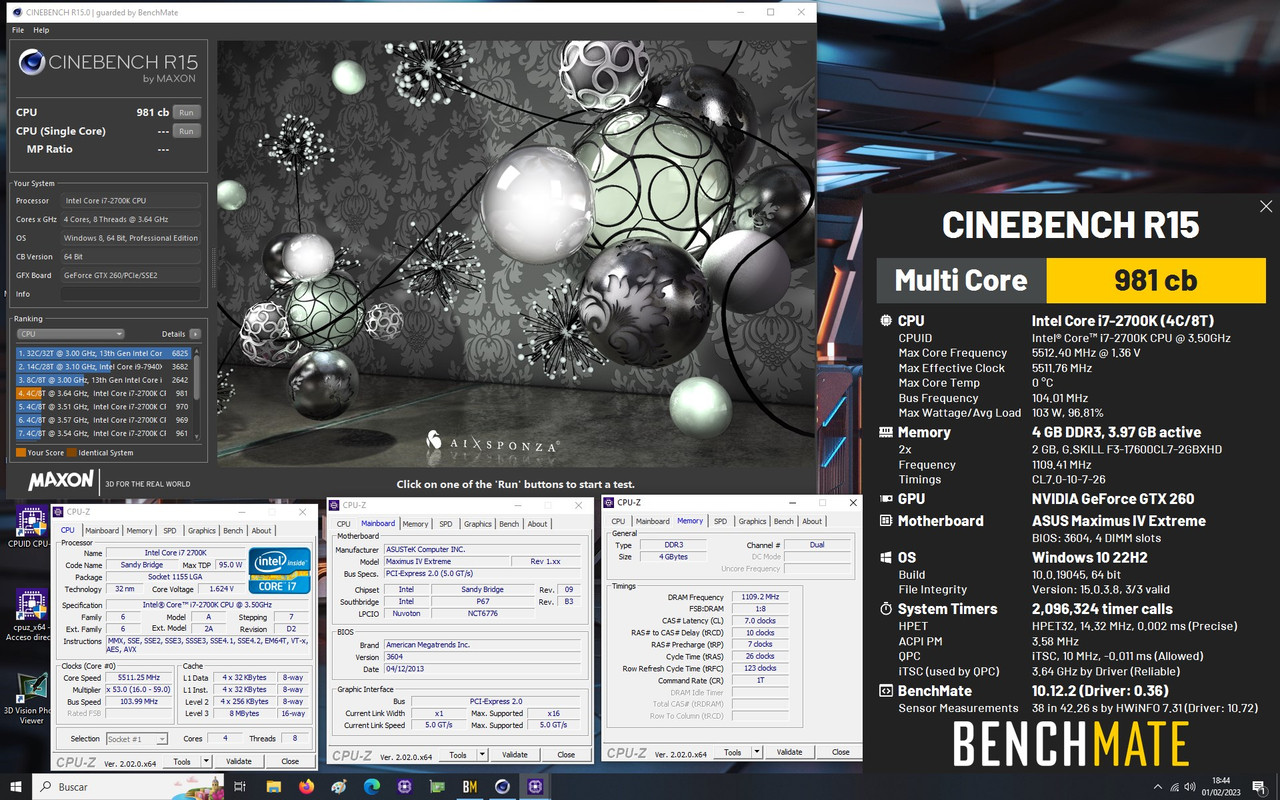Click left CPU-Z window title icon
Viewport: 1280px width, 800px height.
click(x=59, y=512)
